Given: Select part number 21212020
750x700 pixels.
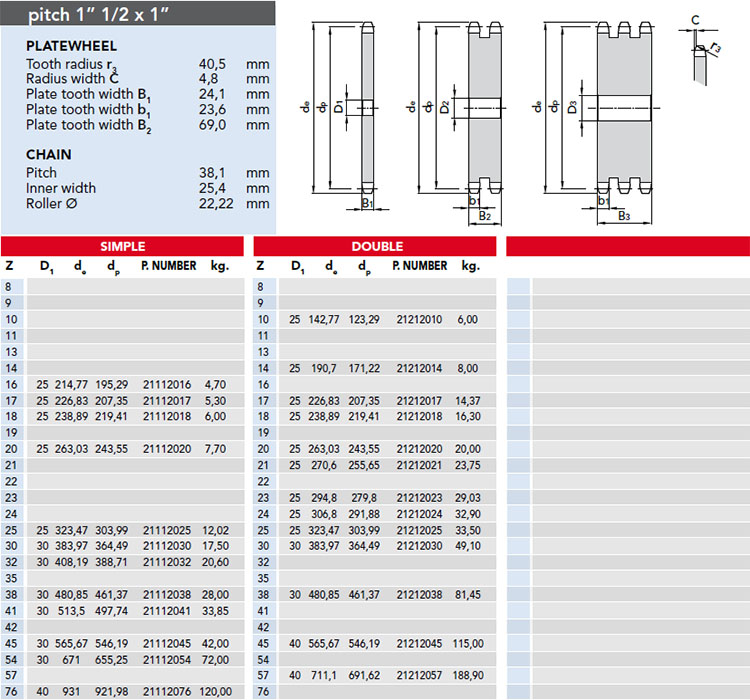Looking at the screenshot, I should [419, 449].
